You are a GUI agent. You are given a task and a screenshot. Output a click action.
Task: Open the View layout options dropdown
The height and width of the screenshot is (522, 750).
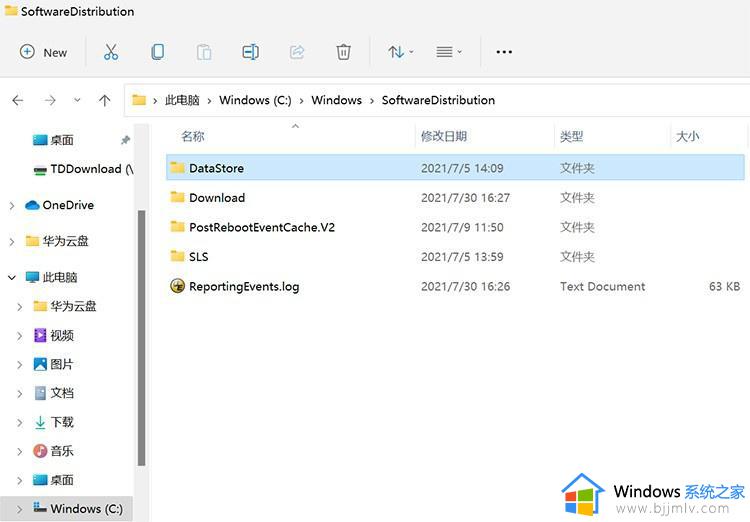(449, 52)
